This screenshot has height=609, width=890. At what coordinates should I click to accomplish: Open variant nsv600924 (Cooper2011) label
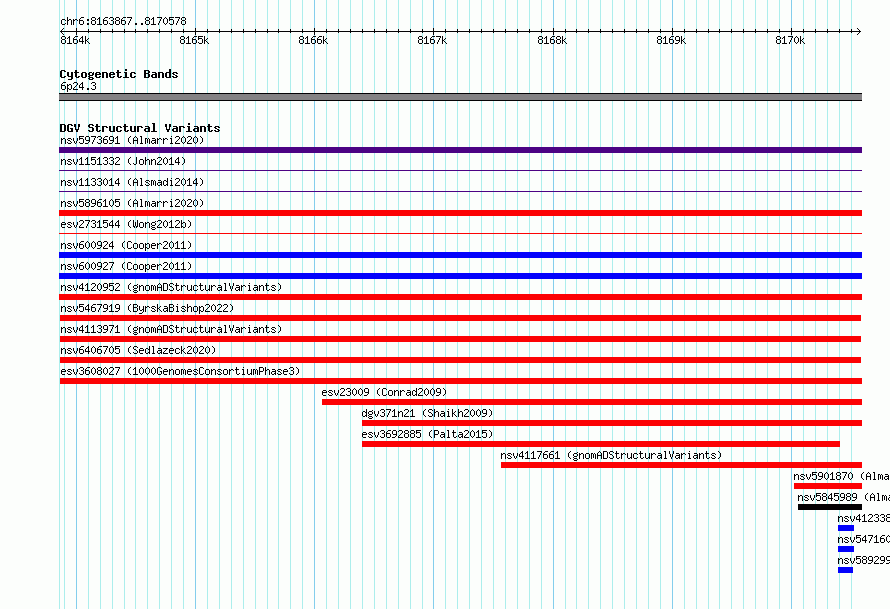point(126,245)
